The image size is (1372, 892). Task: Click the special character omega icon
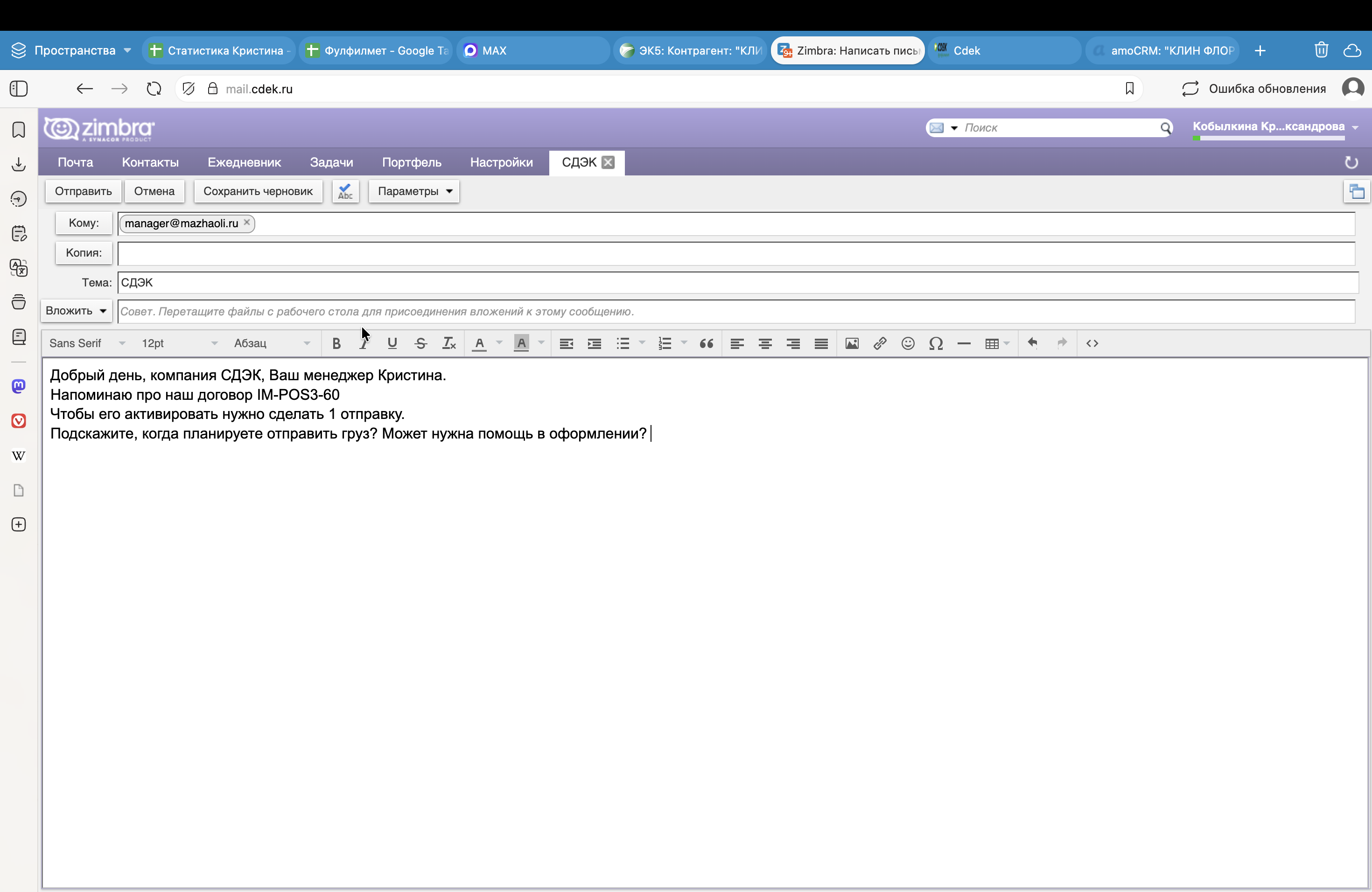(936, 343)
